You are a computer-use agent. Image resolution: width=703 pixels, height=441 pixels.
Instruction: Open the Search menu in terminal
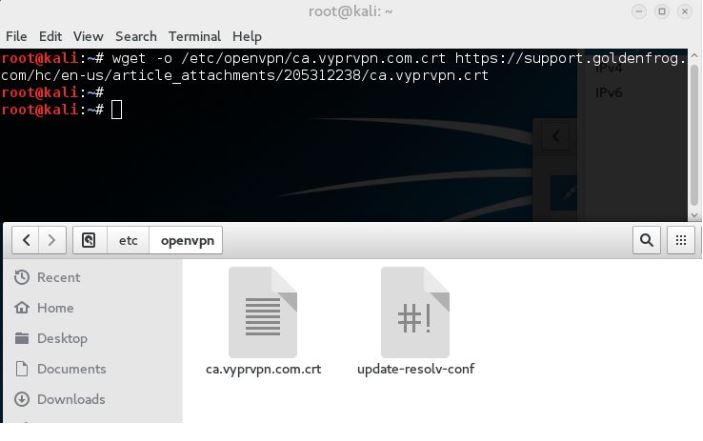click(136, 36)
